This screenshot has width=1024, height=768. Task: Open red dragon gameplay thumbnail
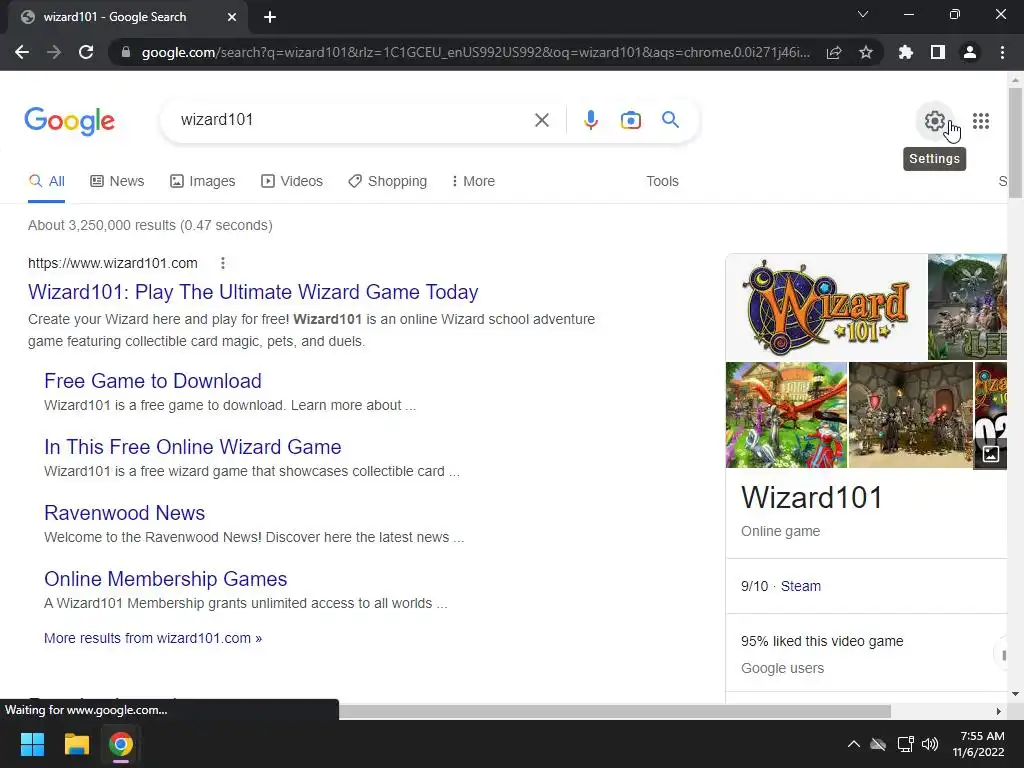tap(786, 415)
